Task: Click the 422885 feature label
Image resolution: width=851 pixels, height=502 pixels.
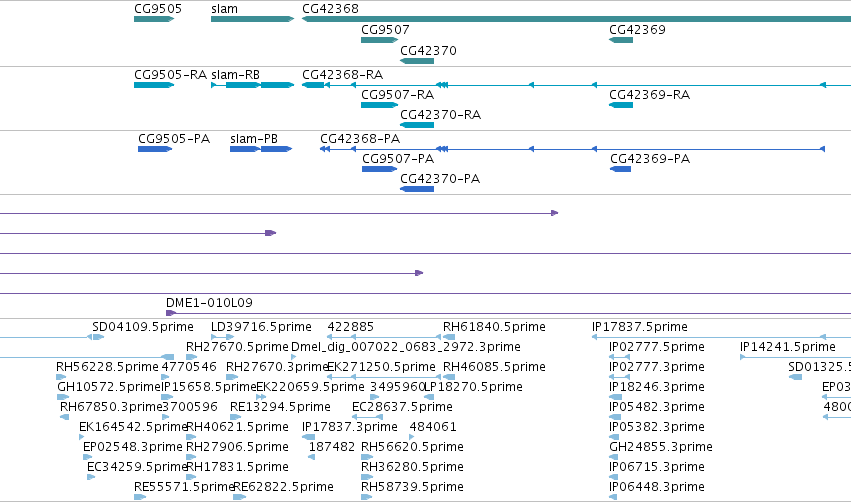Action: pyautogui.click(x=351, y=327)
